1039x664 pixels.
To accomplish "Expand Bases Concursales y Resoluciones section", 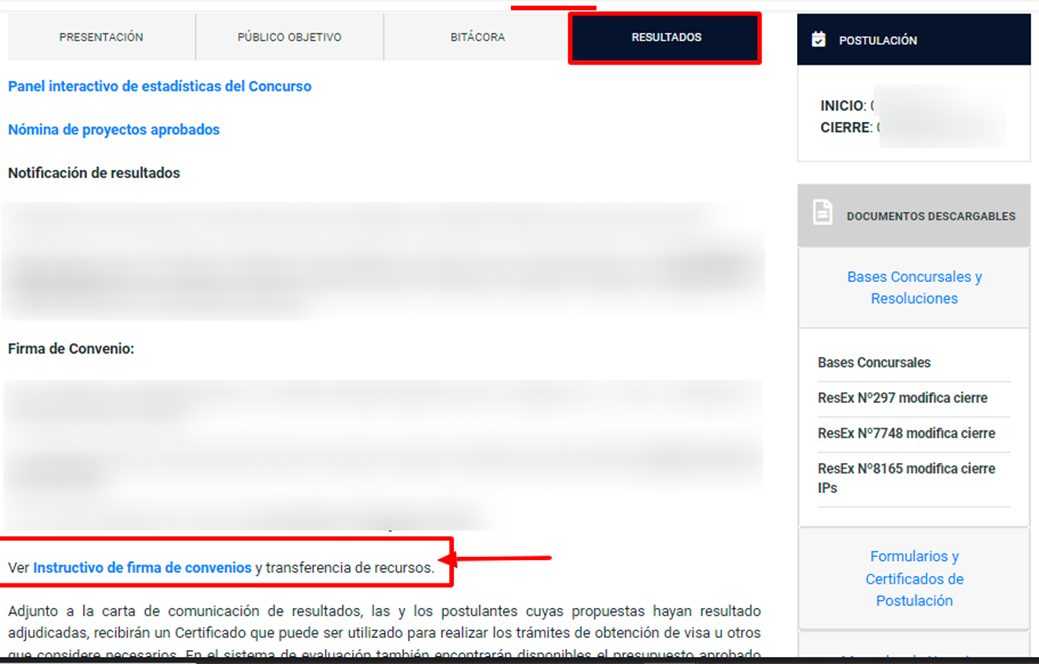I will pos(914,288).
